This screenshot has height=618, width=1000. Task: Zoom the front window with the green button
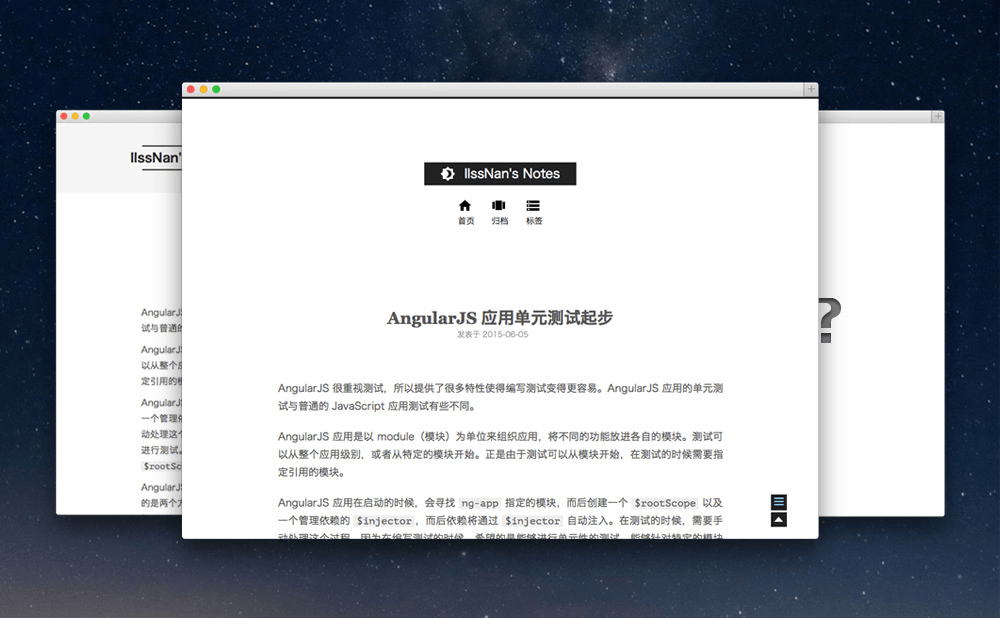pos(216,89)
